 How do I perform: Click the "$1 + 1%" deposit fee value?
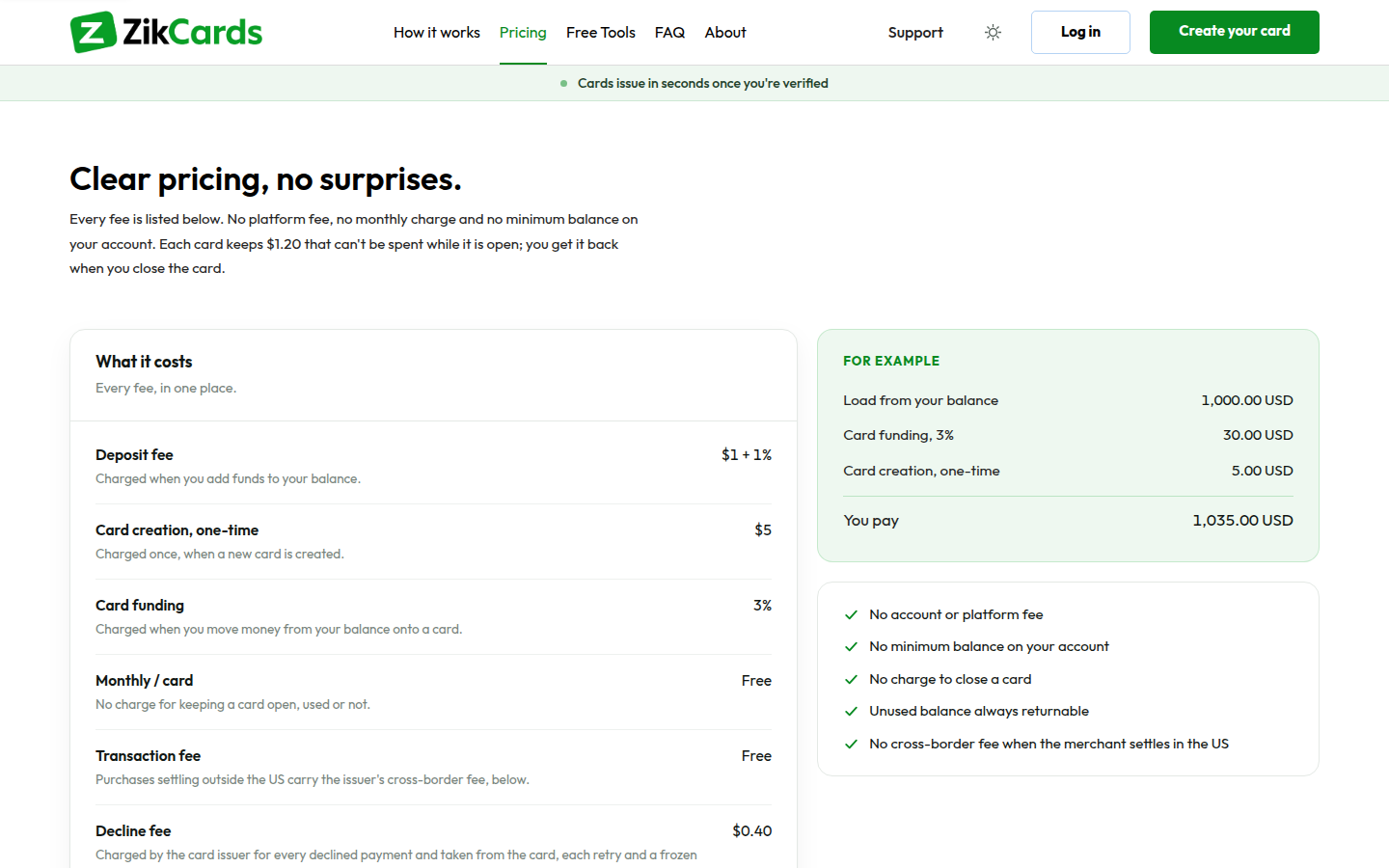(747, 455)
